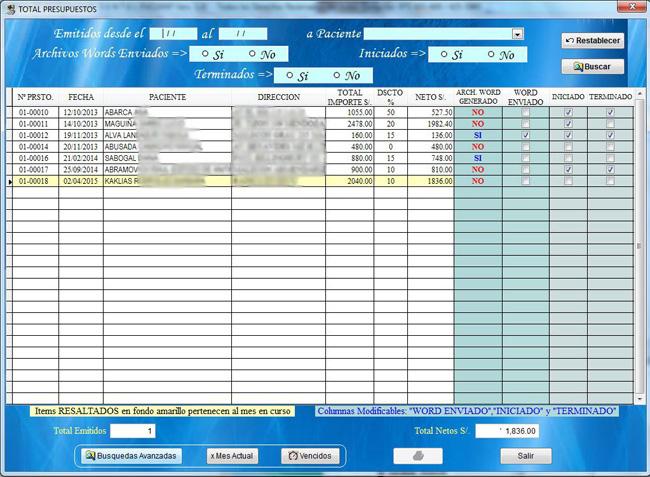Click date cell 02/04/2015
Image resolution: width=650 pixels, height=477 pixels.
pyautogui.click(x=81, y=181)
